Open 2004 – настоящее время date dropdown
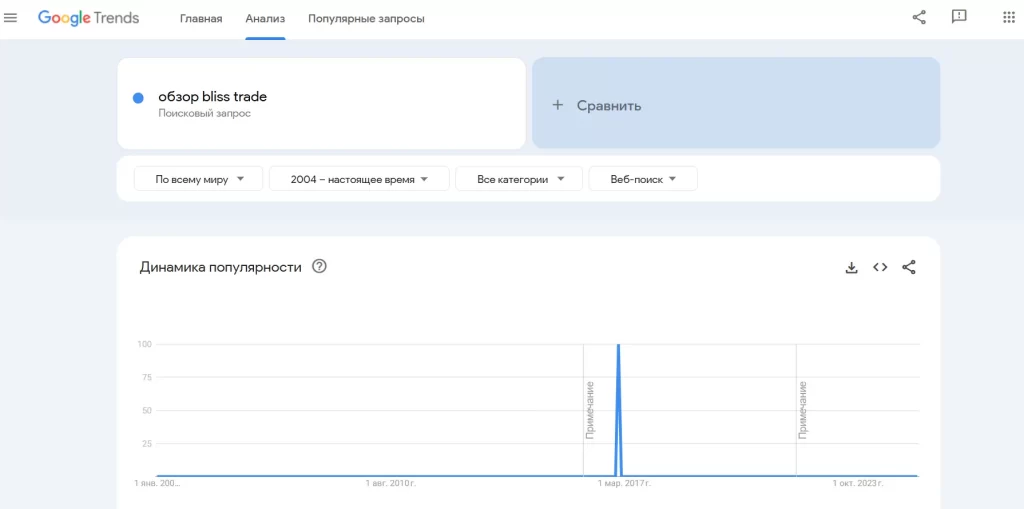1024x509 pixels. (359, 179)
